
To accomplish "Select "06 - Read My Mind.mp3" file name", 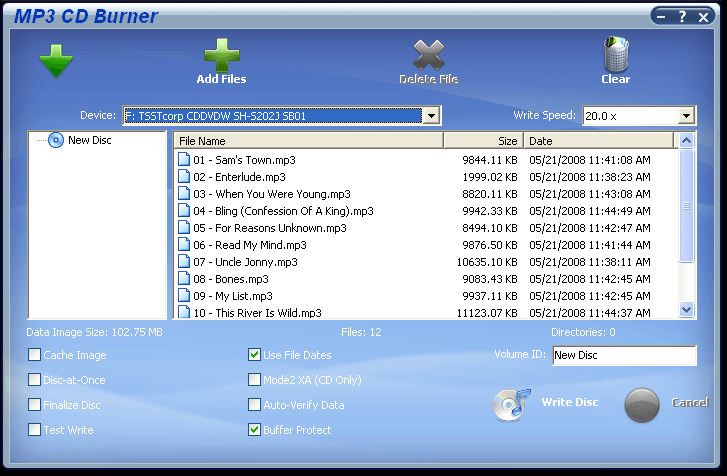I will [x=250, y=245].
